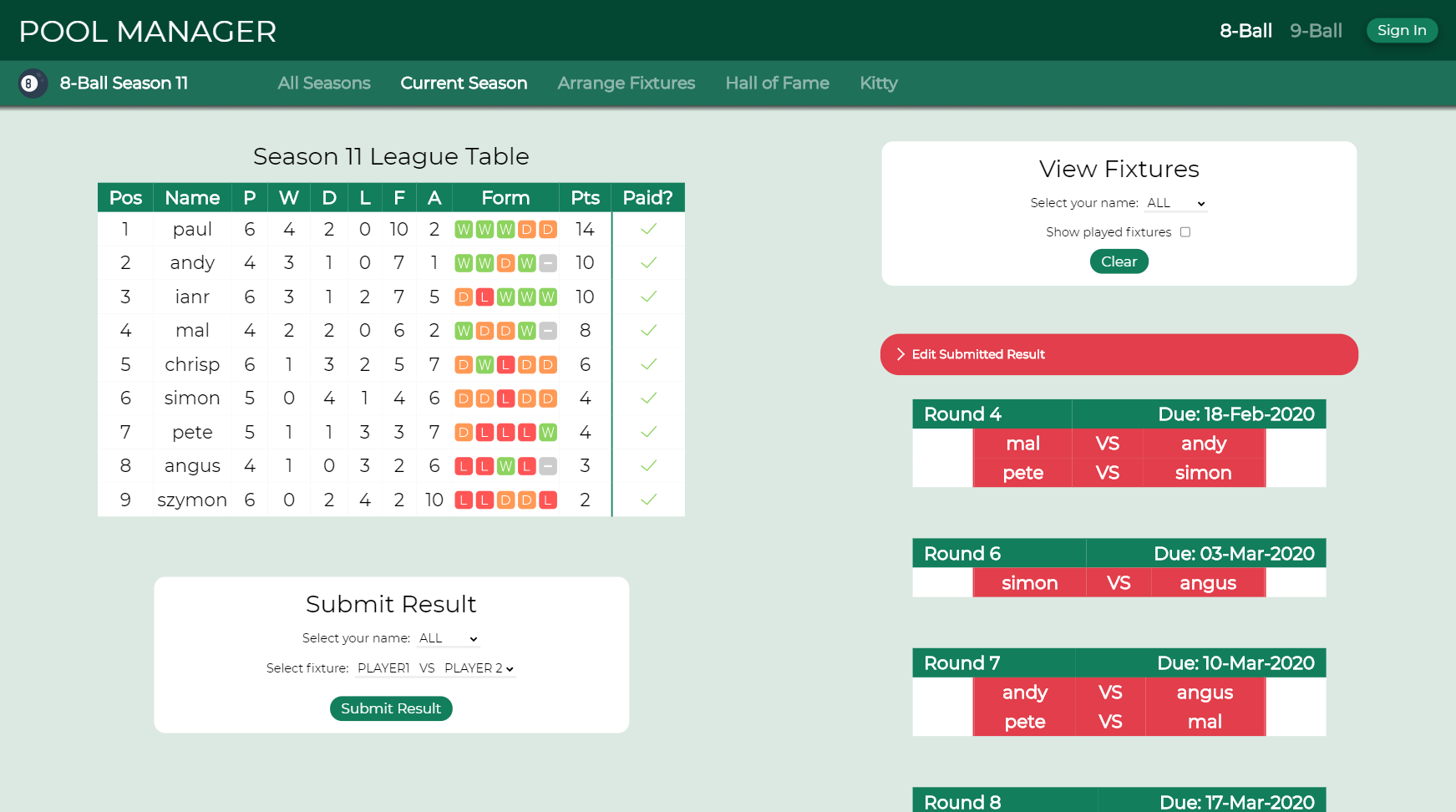
Task: Click the red L form badge in chrisp's row
Action: [505, 364]
